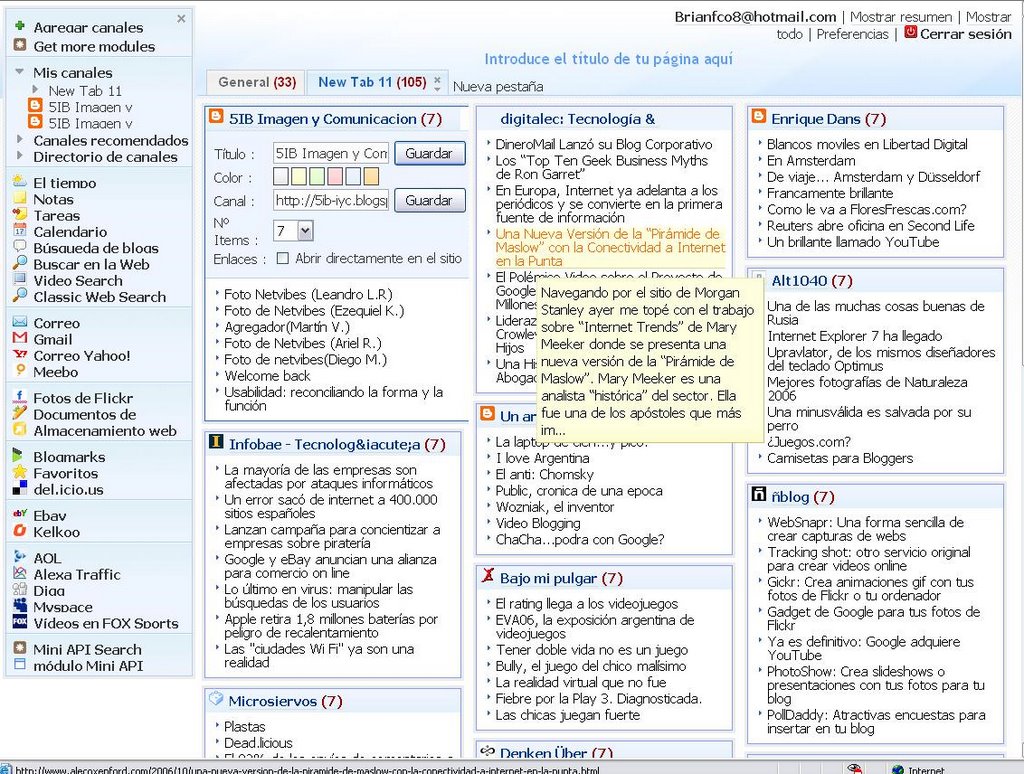The image size is (1024, 774).
Task: Select the New Tab 11 tab
Action: click(372, 82)
